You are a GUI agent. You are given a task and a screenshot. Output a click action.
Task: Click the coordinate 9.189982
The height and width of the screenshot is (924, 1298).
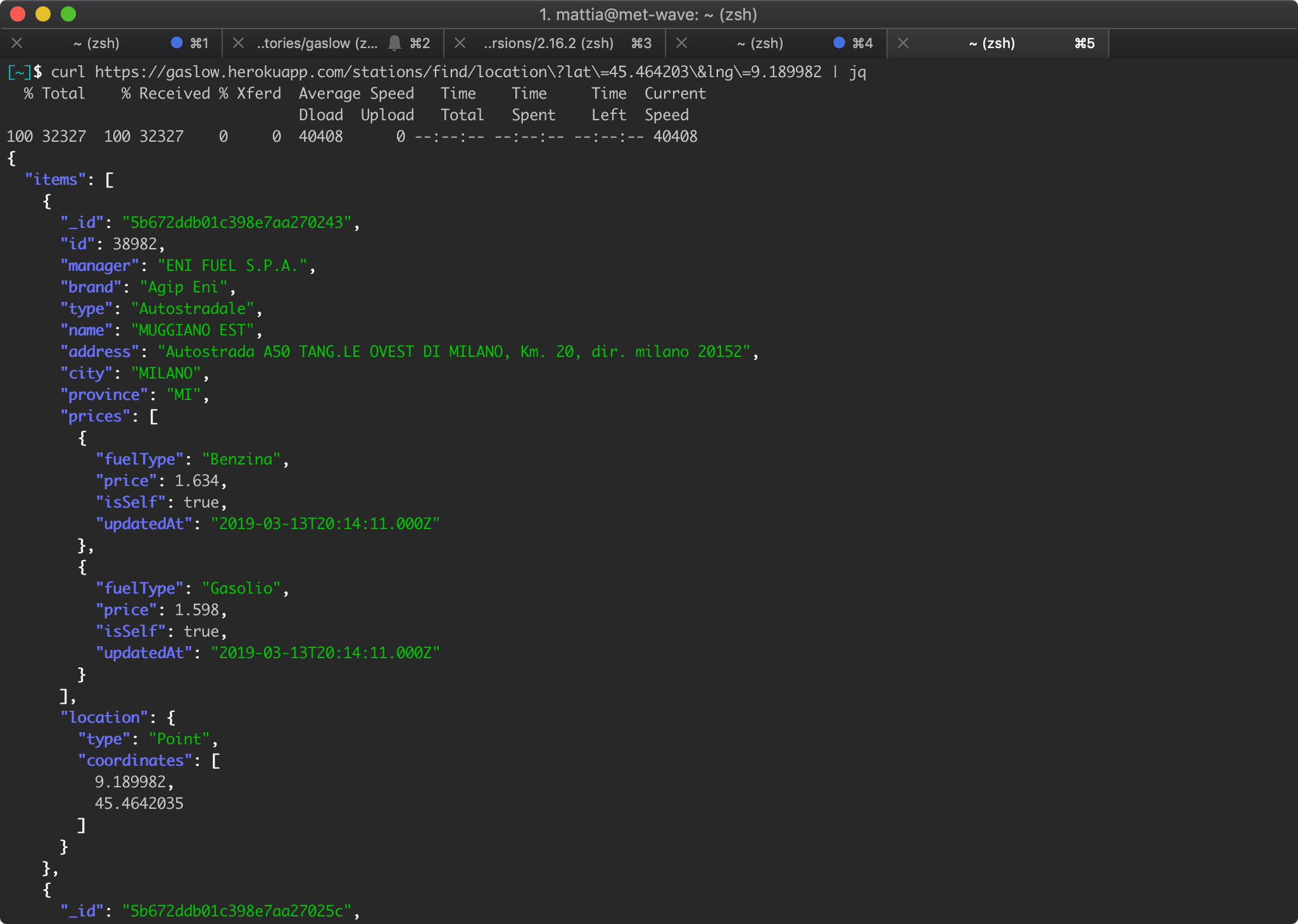pyautogui.click(x=130, y=782)
